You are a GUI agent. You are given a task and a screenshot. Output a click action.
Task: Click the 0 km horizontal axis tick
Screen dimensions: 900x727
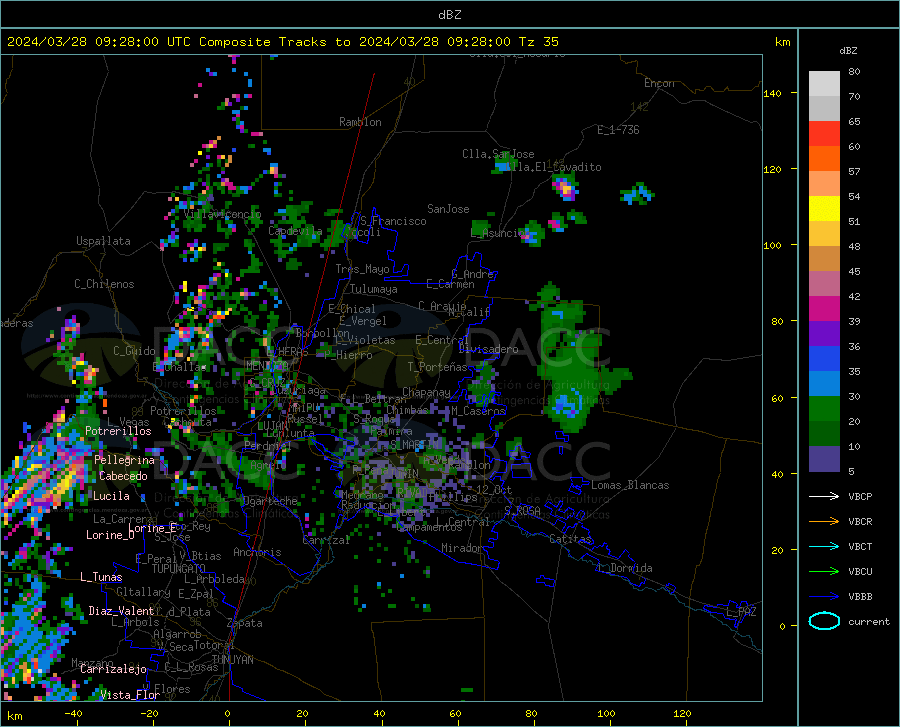coord(228,713)
